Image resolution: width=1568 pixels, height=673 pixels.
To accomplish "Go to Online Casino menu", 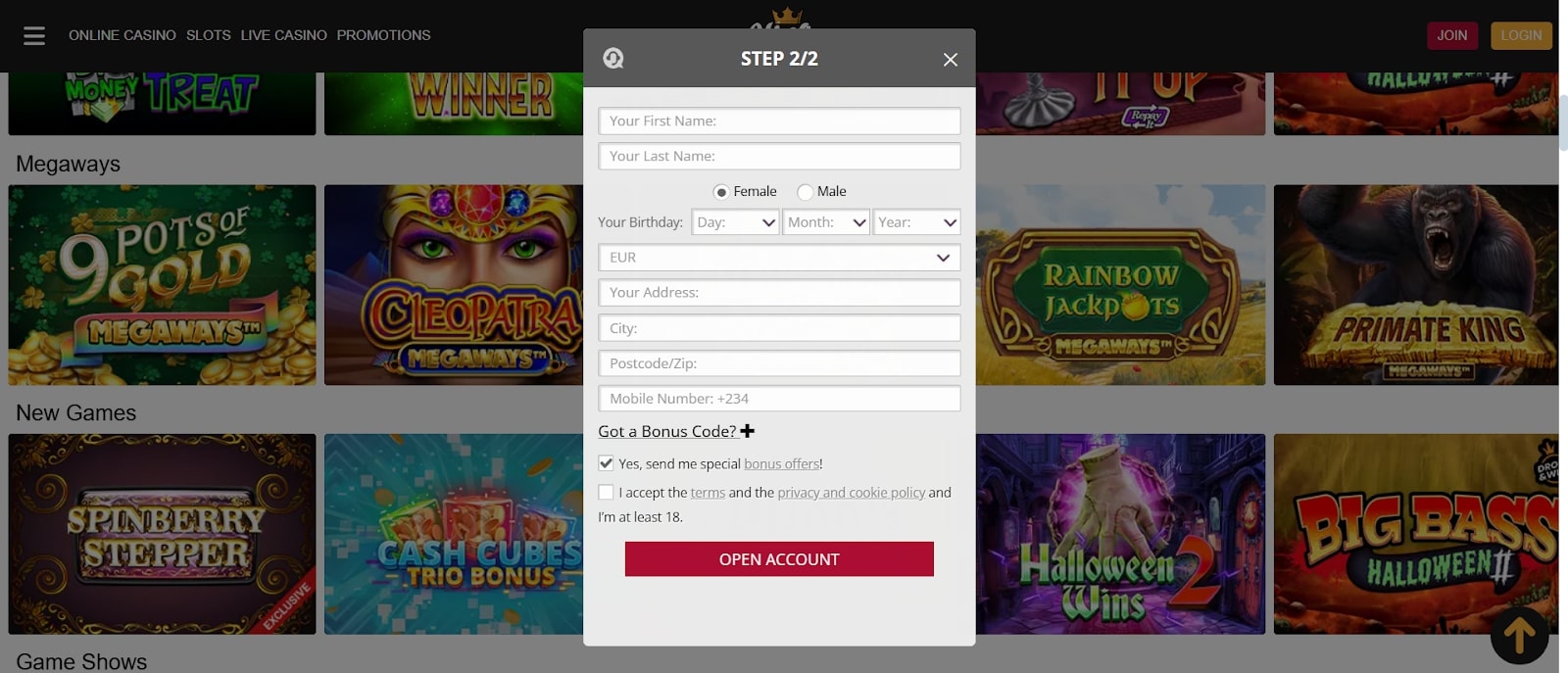I will click(122, 35).
